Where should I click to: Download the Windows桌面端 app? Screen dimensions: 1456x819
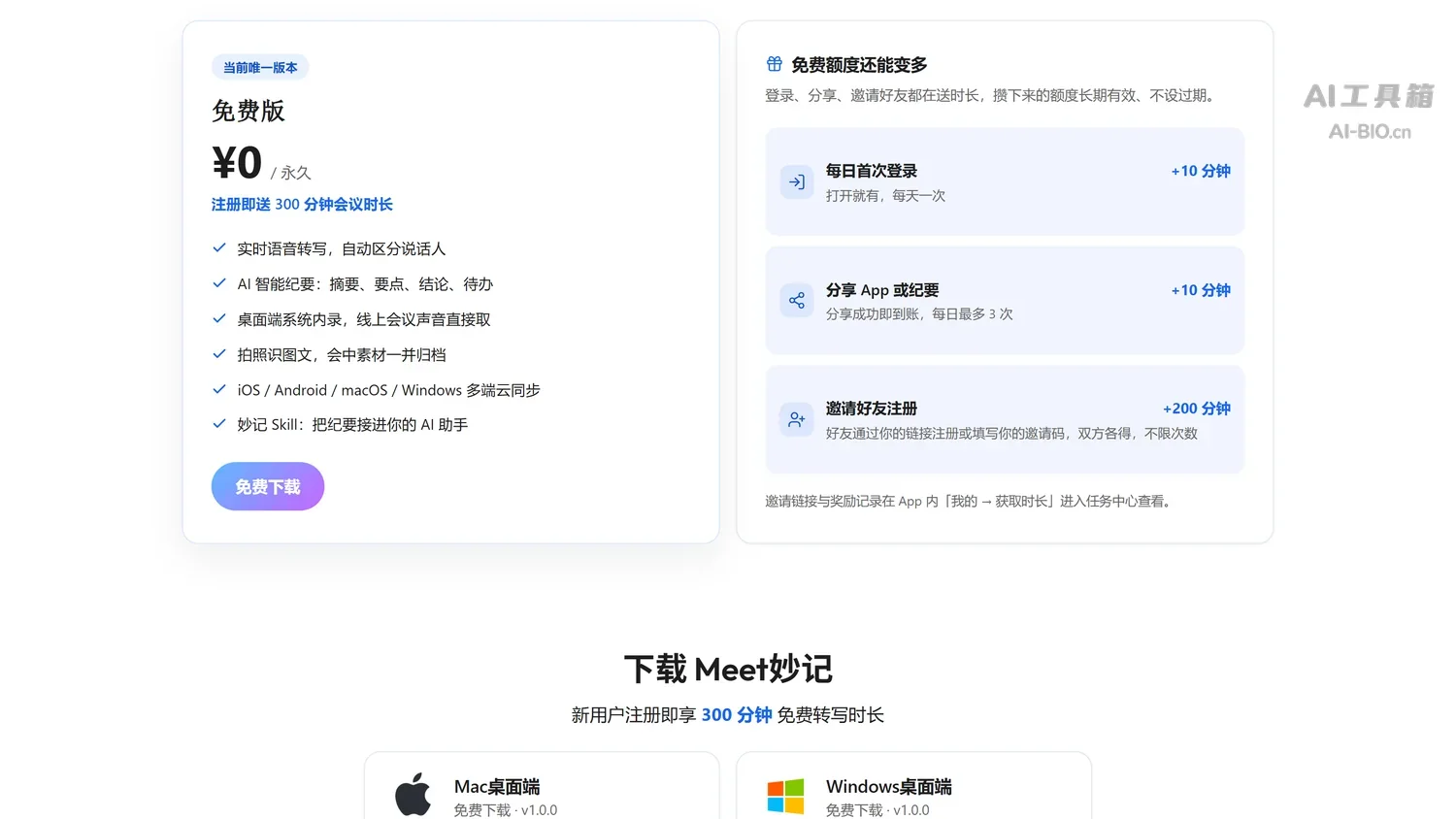[x=913, y=786]
